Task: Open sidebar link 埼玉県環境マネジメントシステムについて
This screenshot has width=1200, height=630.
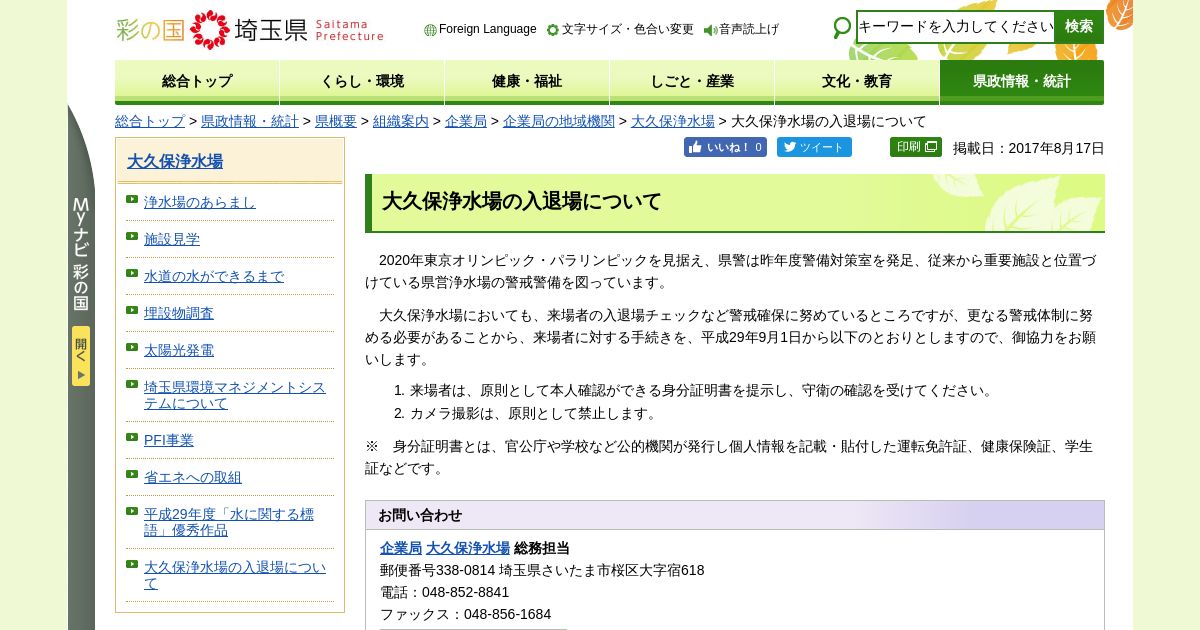Action: tap(235, 395)
